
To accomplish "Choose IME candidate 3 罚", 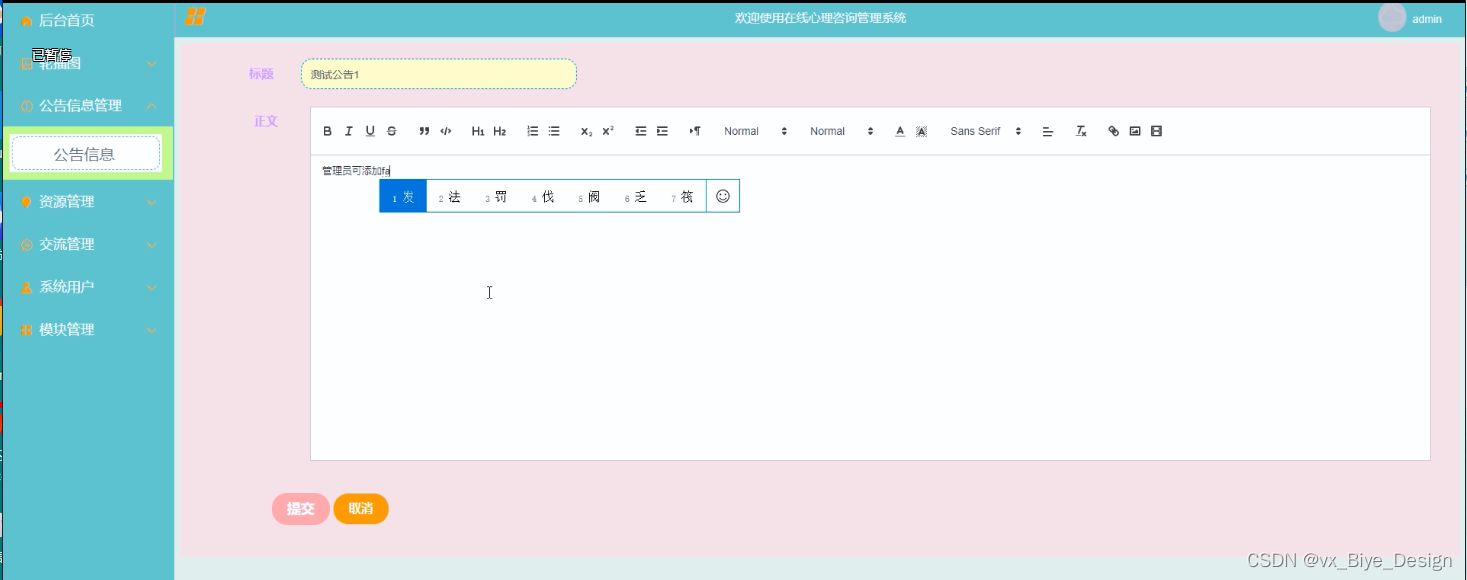I will pyautogui.click(x=497, y=196).
